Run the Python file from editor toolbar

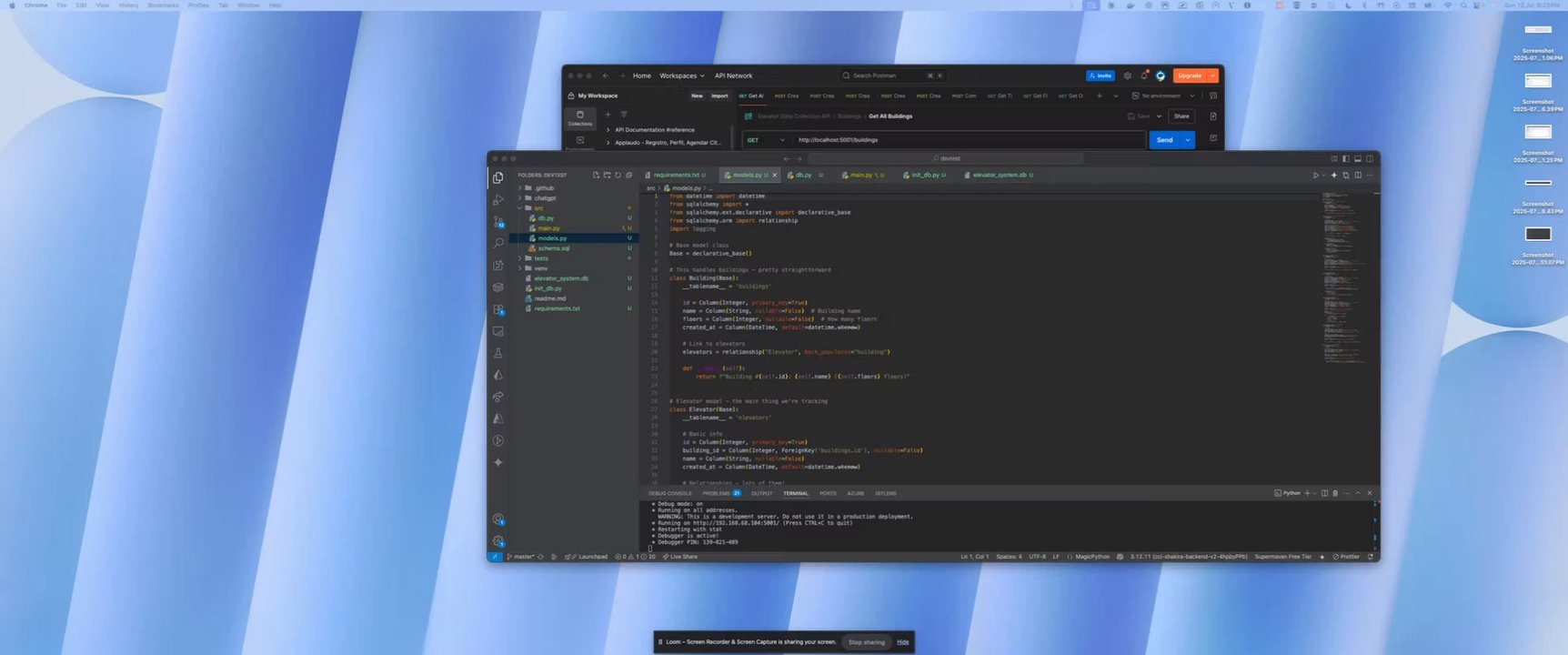click(x=1315, y=175)
